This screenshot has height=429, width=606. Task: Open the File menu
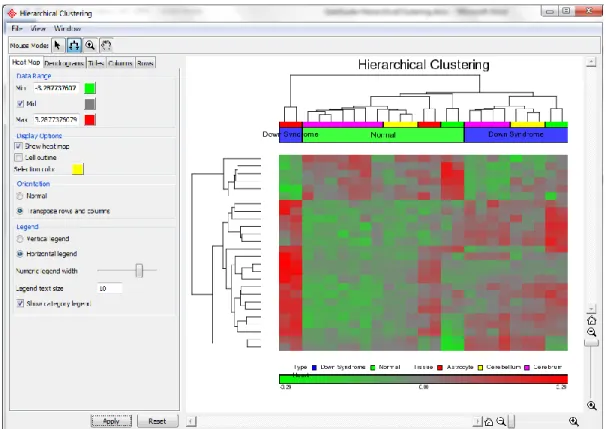(x=17, y=28)
